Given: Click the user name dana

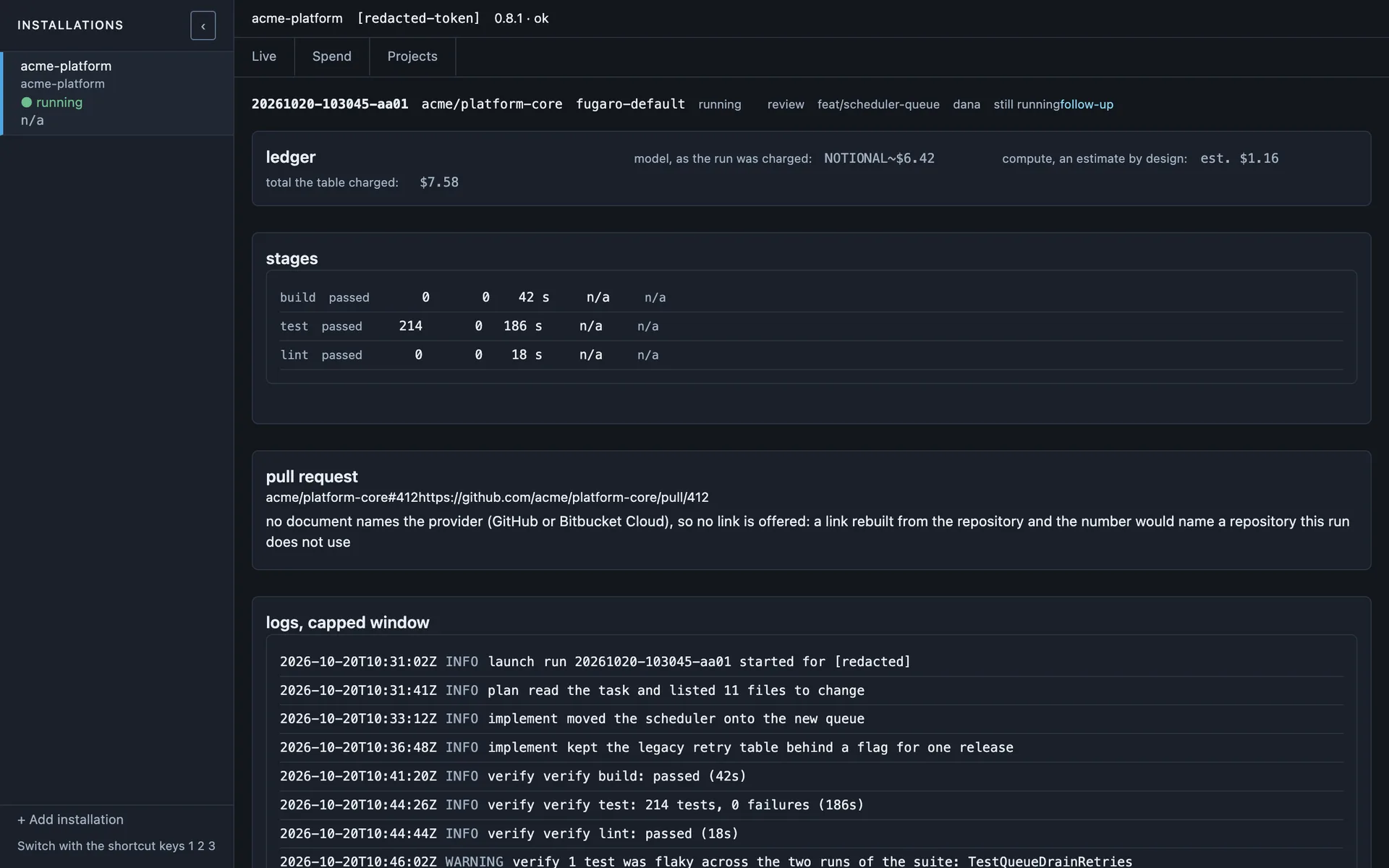Looking at the screenshot, I should pos(967,104).
